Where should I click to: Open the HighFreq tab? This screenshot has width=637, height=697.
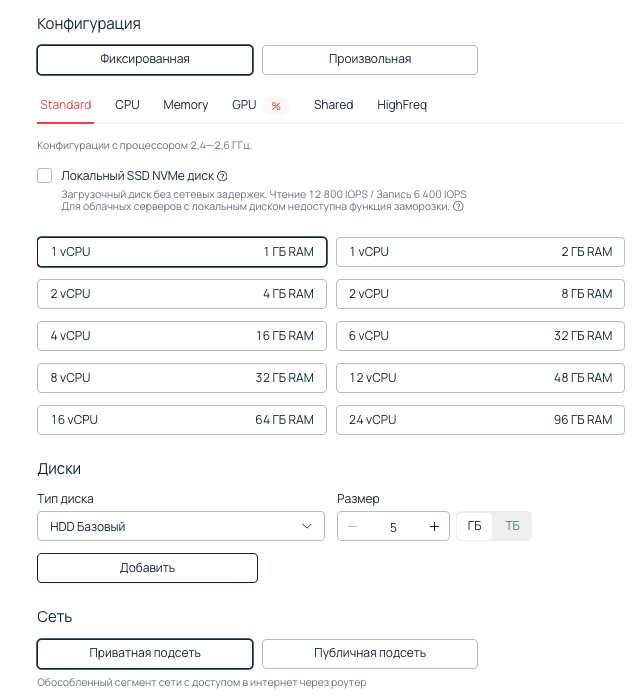tap(402, 105)
